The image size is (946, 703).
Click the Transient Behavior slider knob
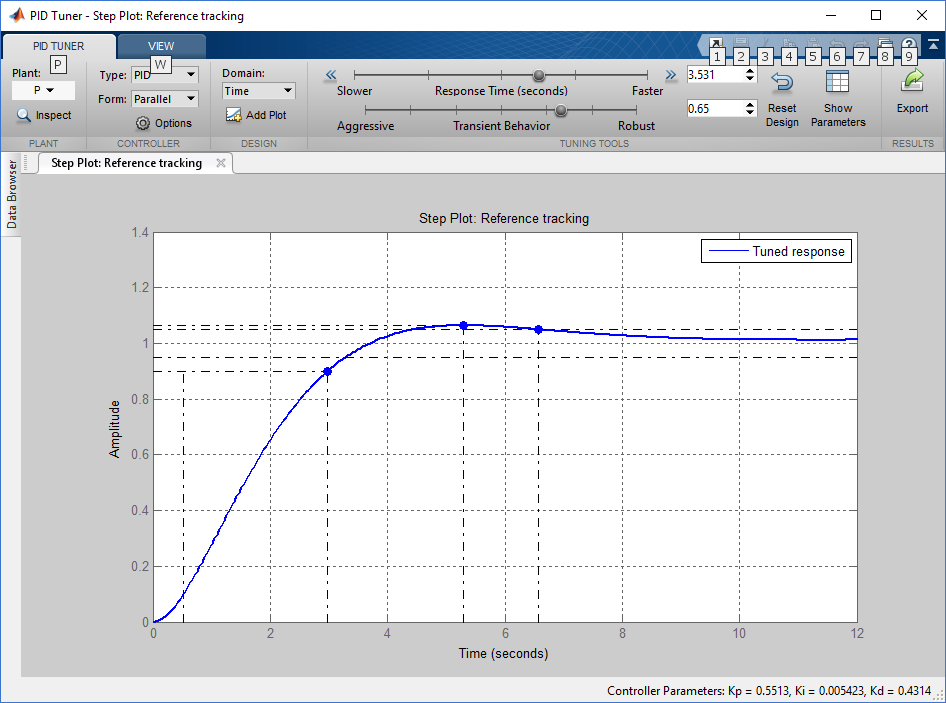(560, 110)
